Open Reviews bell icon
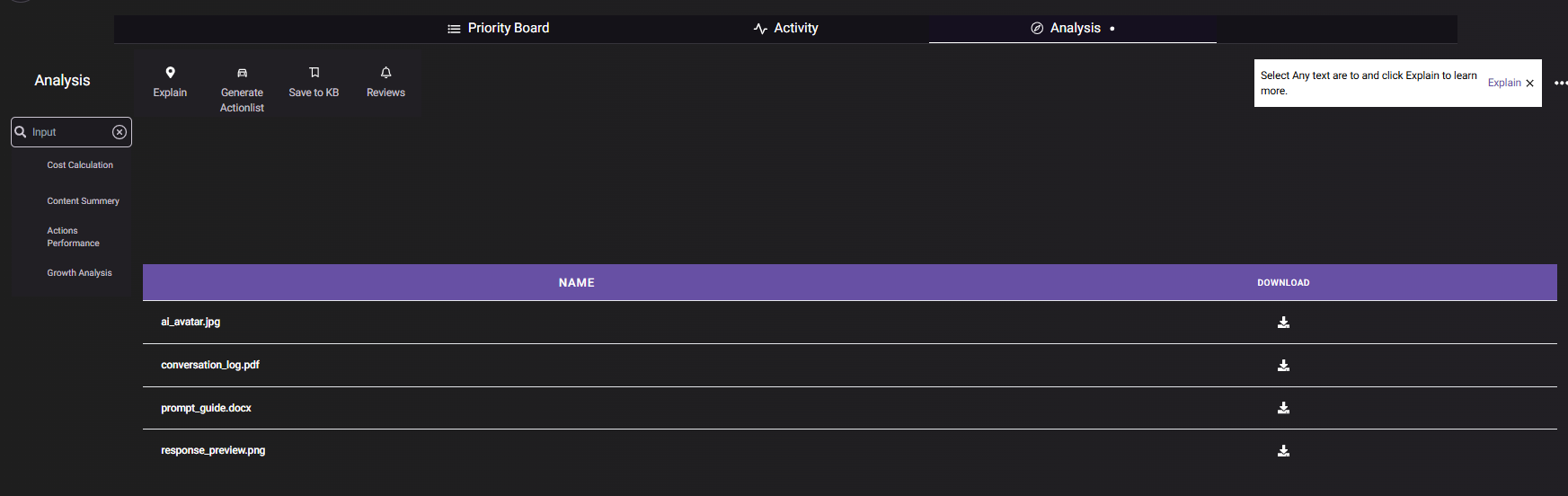 (x=385, y=73)
